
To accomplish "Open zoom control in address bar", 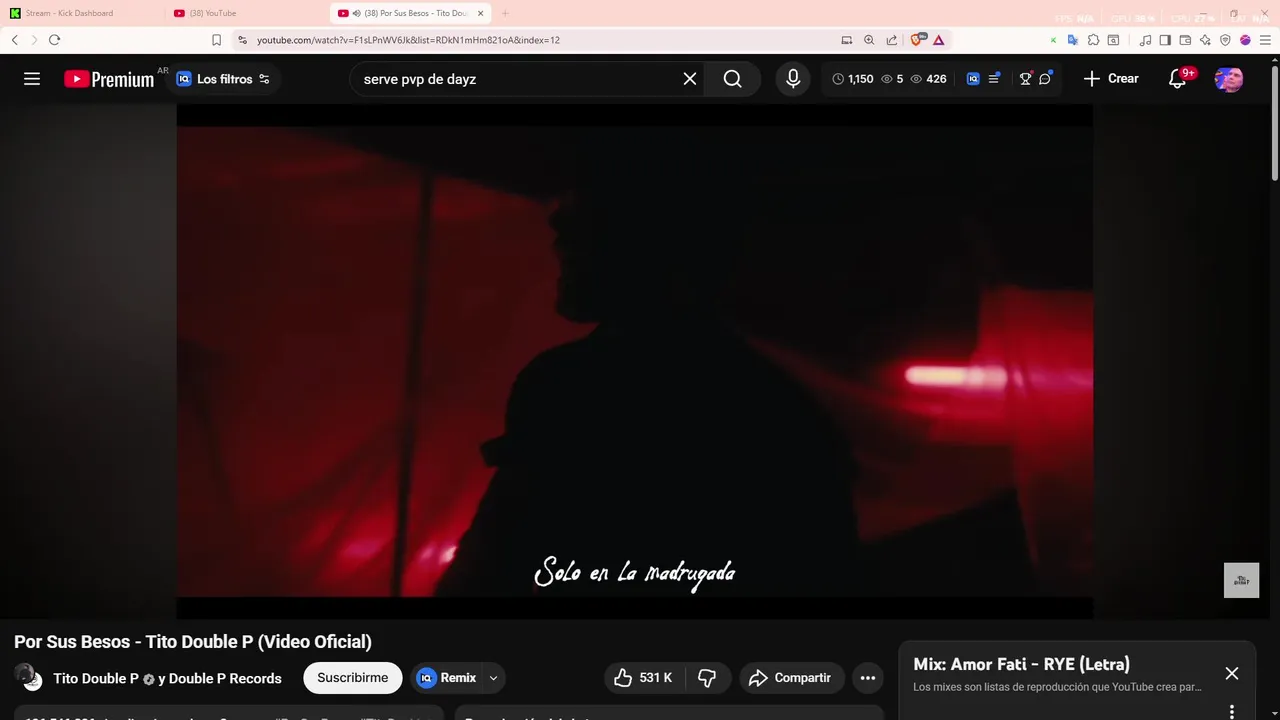I will pyautogui.click(x=869, y=40).
